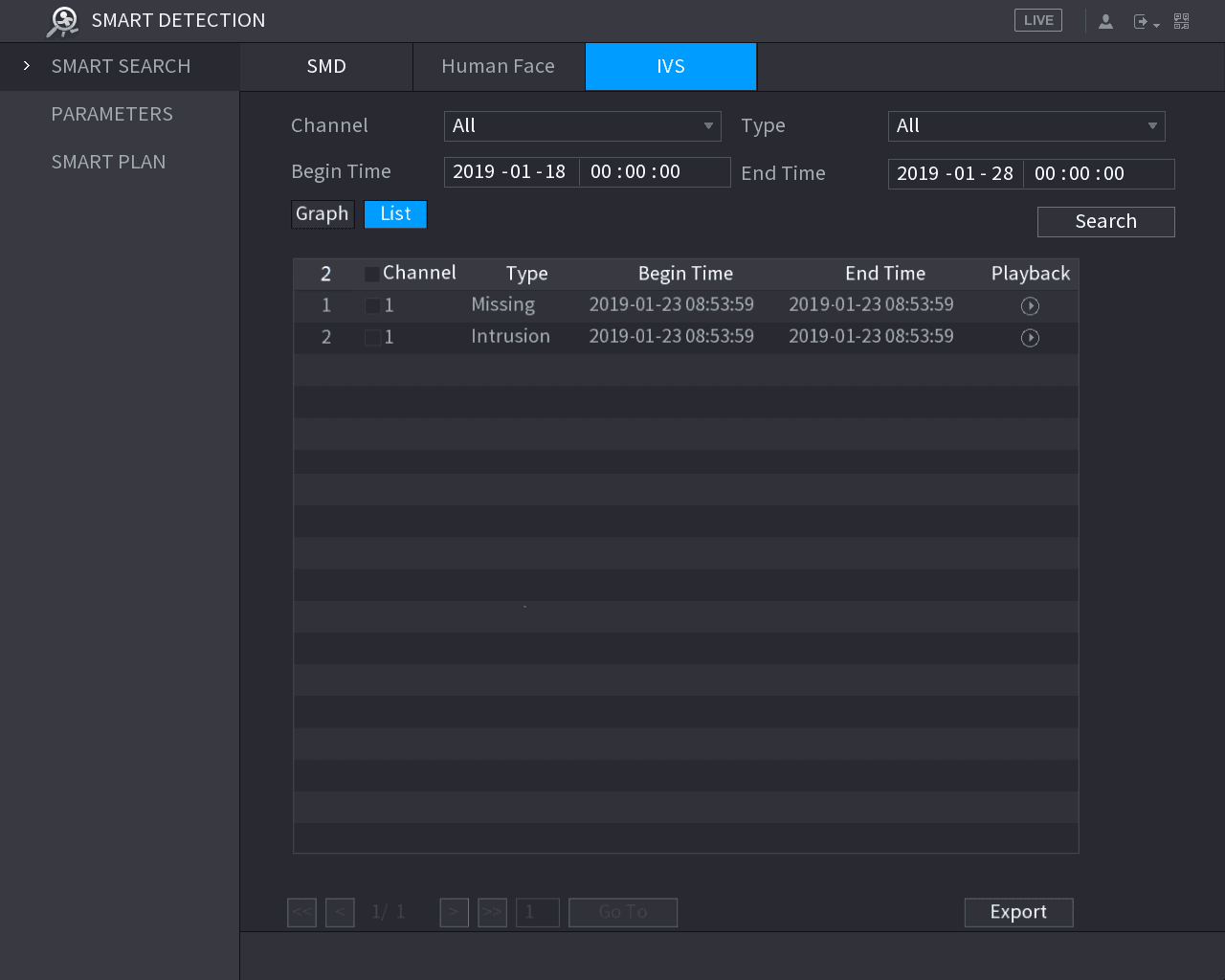The width and height of the screenshot is (1225, 980).
Task: Switch to the SMD tab
Action: 326,67
